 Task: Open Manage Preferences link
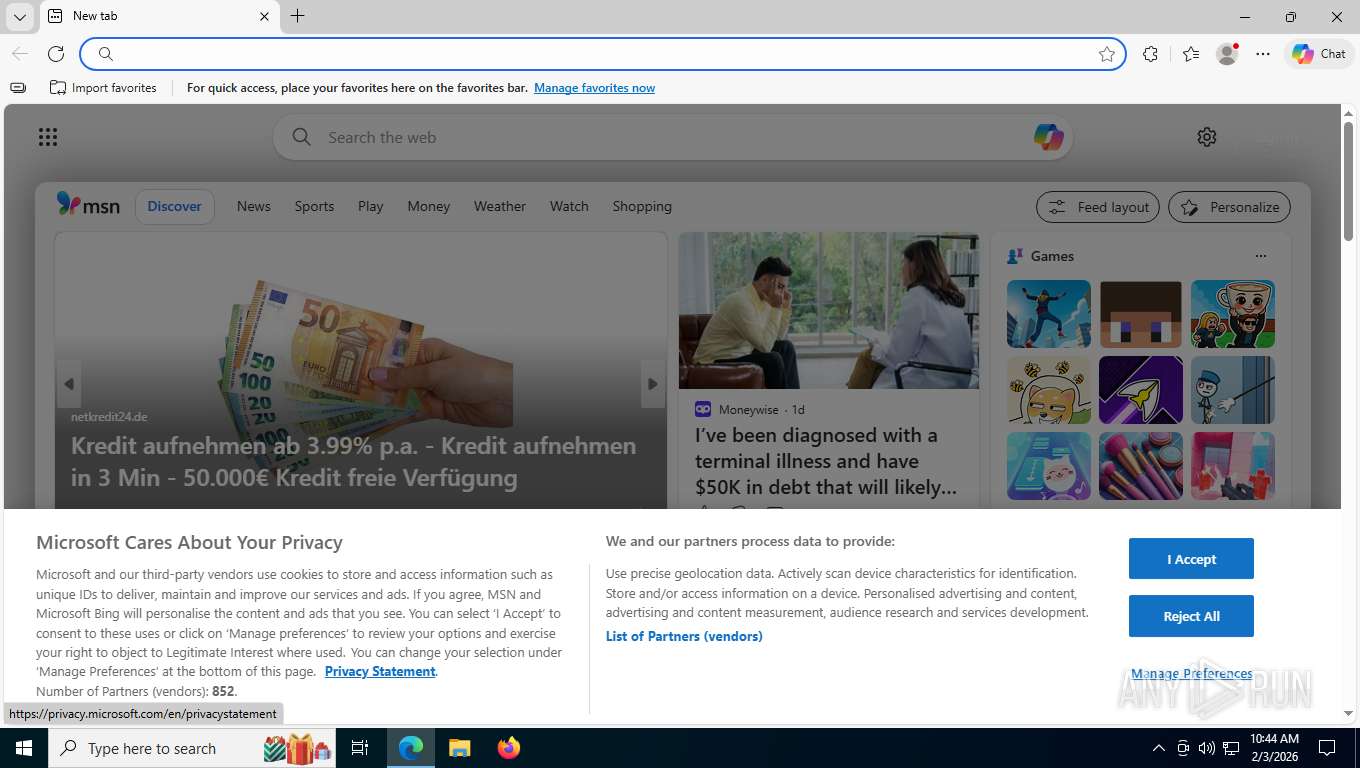coord(1191,674)
